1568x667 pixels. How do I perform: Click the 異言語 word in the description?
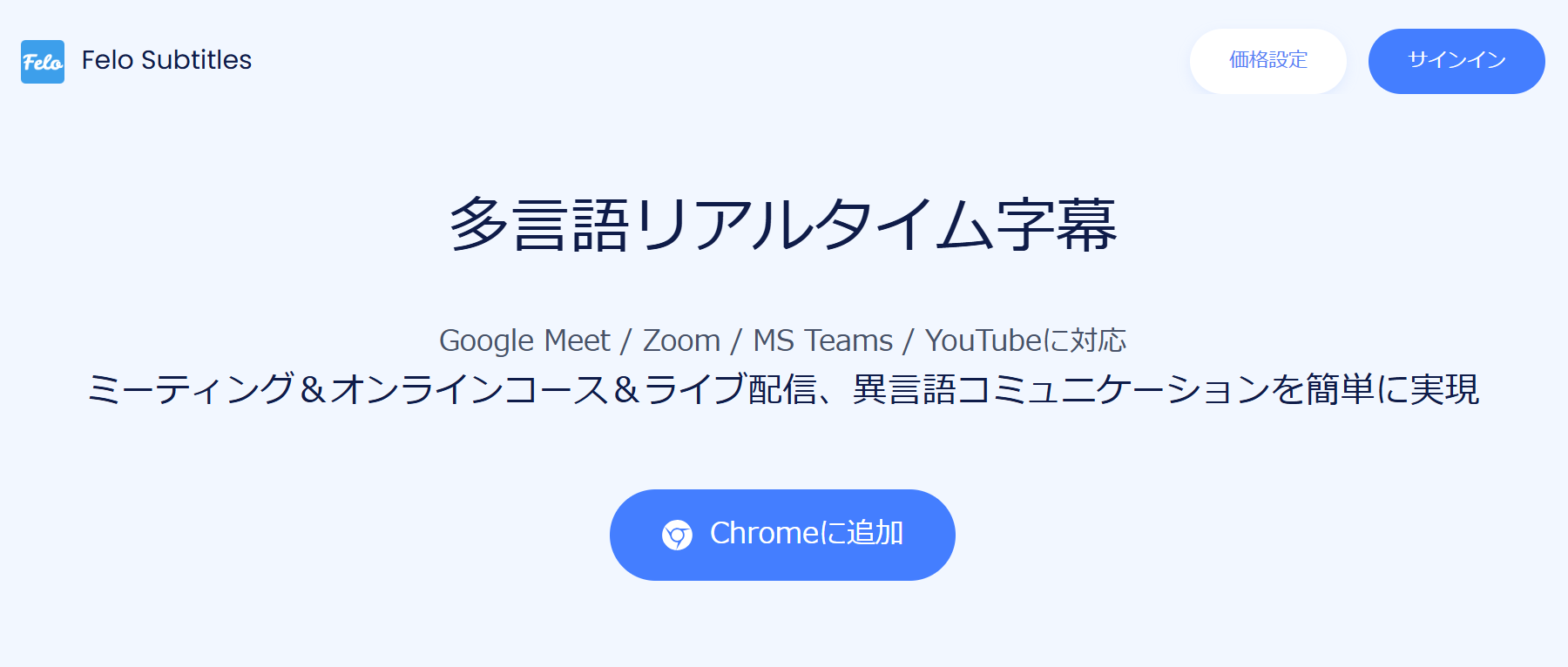pyautogui.click(x=904, y=389)
